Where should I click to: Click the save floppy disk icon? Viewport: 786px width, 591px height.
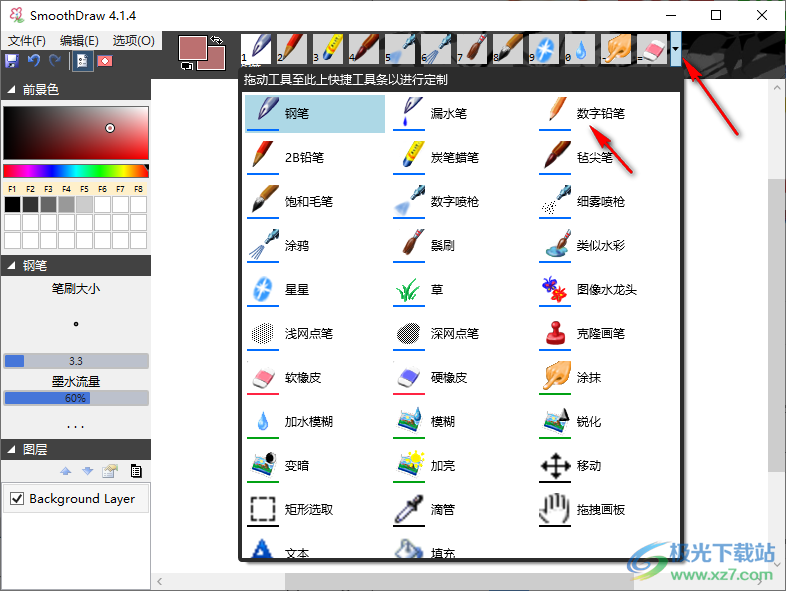click(x=12, y=61)
